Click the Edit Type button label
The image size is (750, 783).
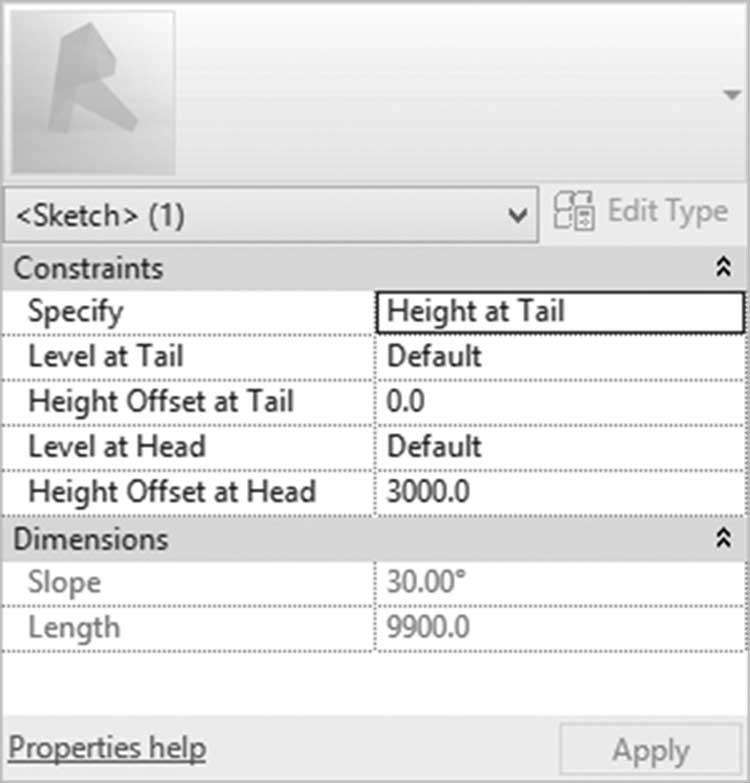[x=668, y=212]
